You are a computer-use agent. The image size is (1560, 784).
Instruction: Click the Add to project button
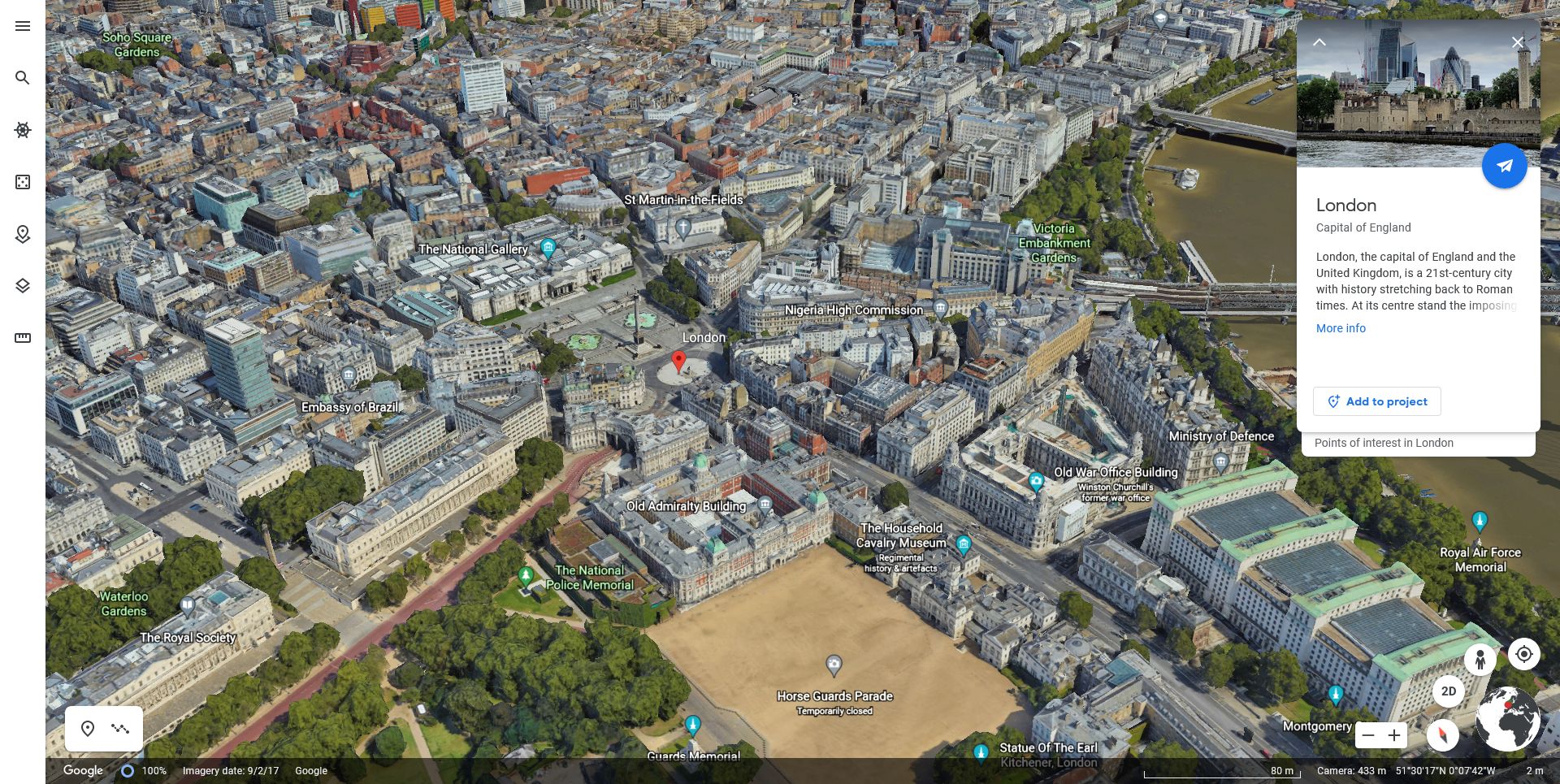[x=1376, y=401]
